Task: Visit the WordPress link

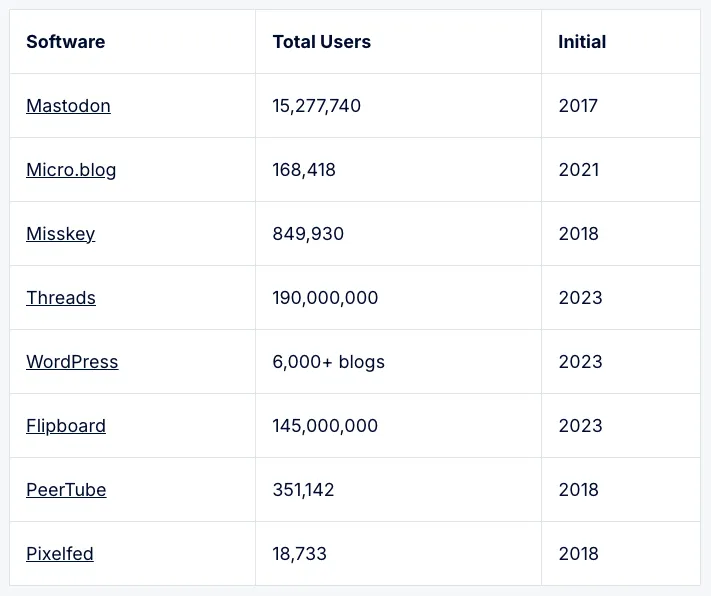Action: (72, 362)
